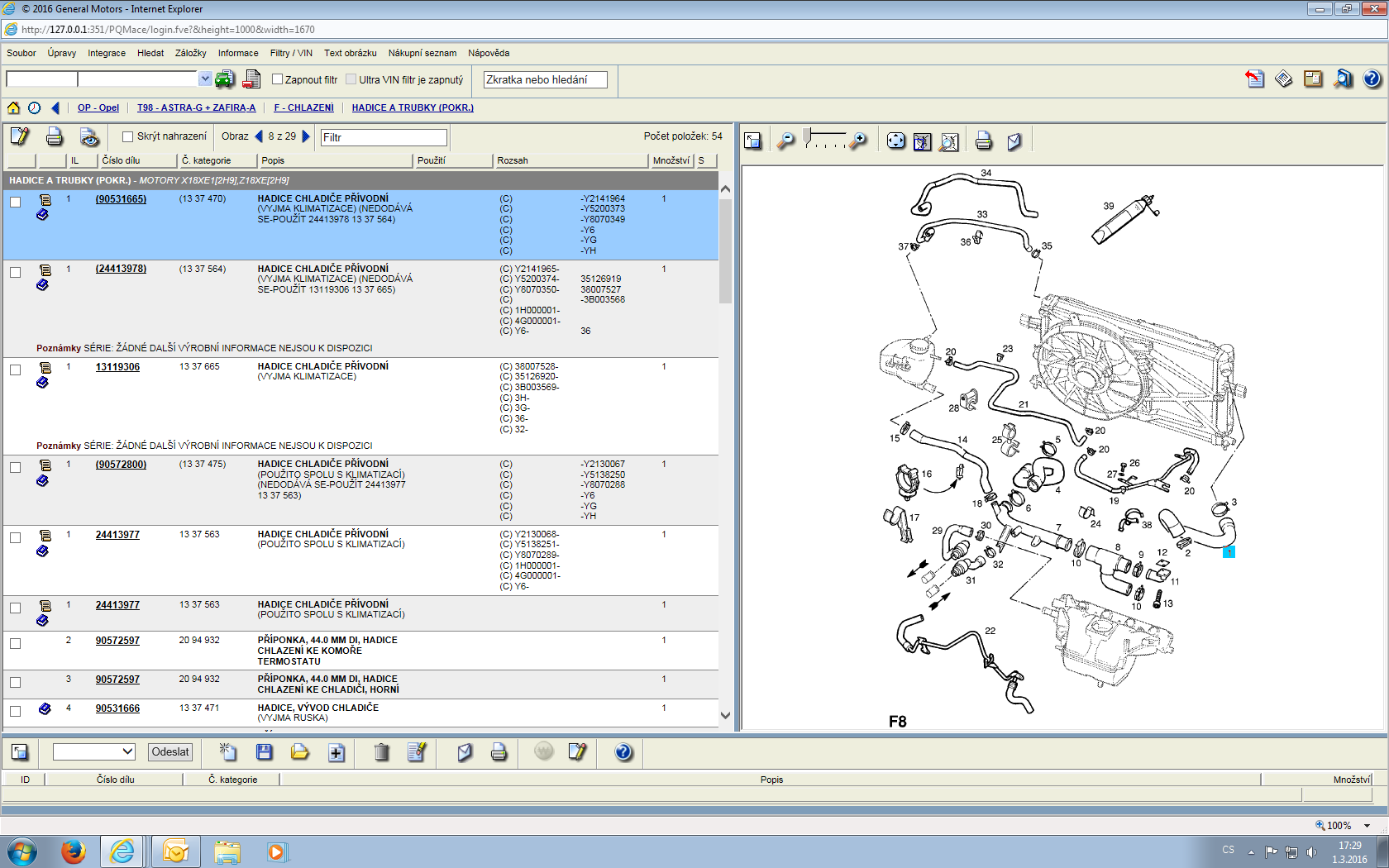Click the trash can icon in shopping list toolbar
The width and height of the screenshot is (1389, 868).
(381, 751)
